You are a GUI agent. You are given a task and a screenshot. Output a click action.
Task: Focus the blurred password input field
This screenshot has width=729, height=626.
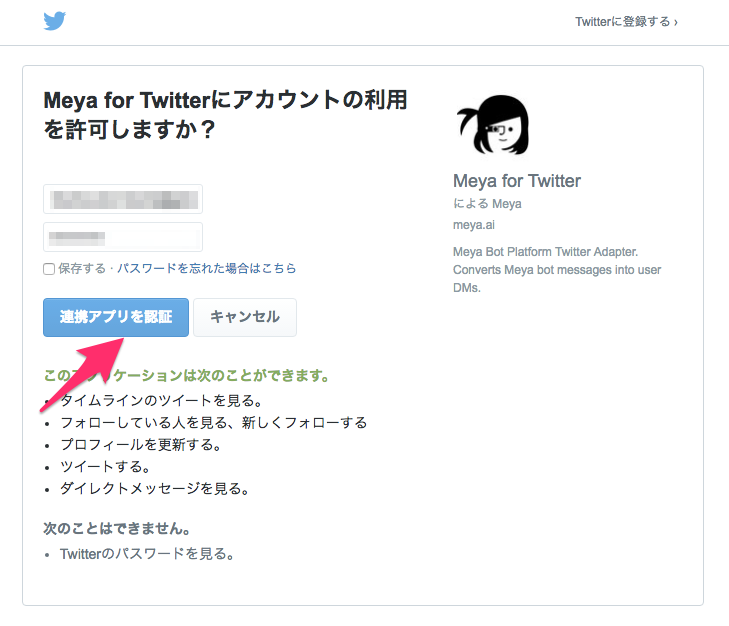123,237
